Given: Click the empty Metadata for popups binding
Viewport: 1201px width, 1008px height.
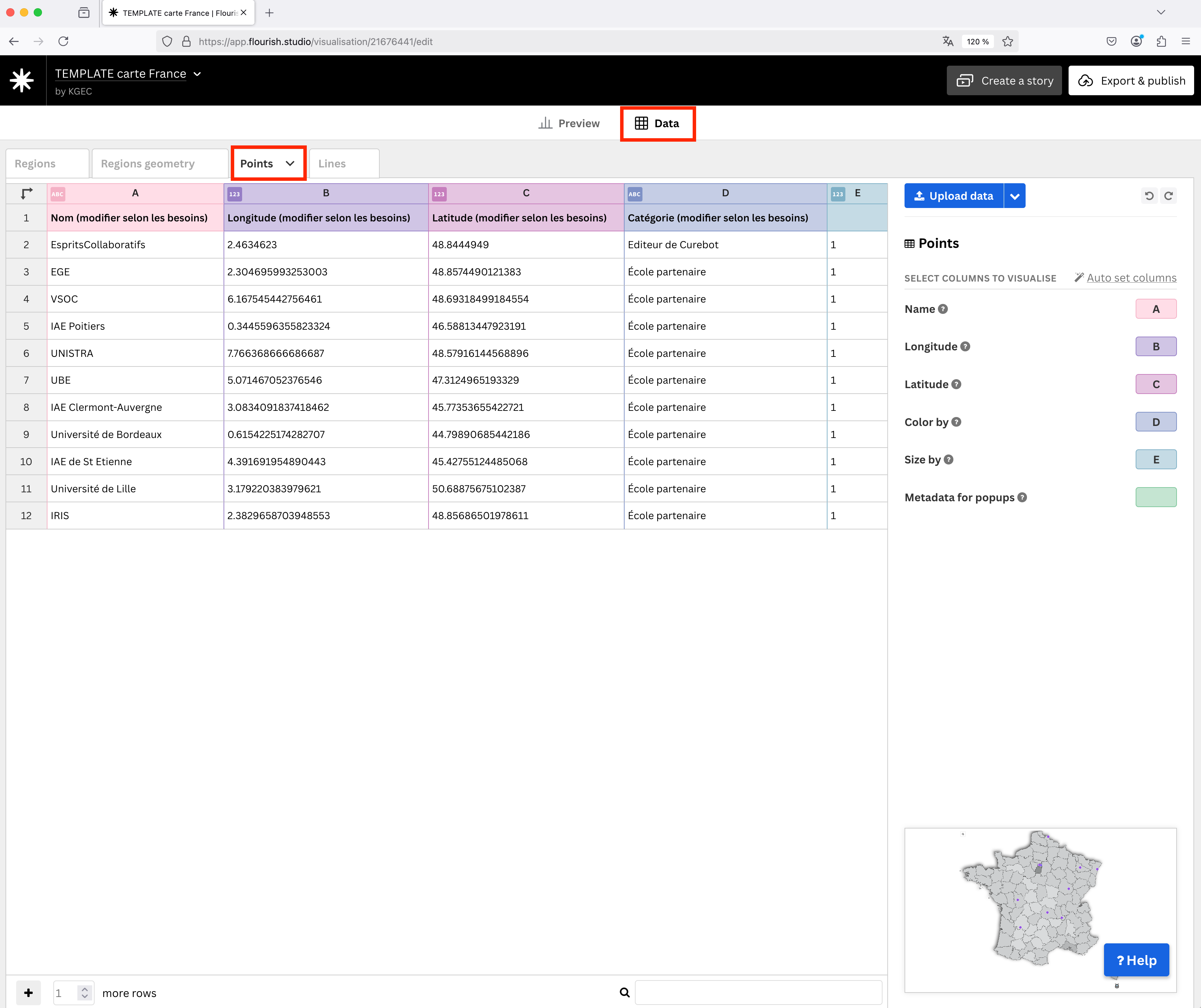Looking at the screenshot, I should click(x=1156, y=497).
